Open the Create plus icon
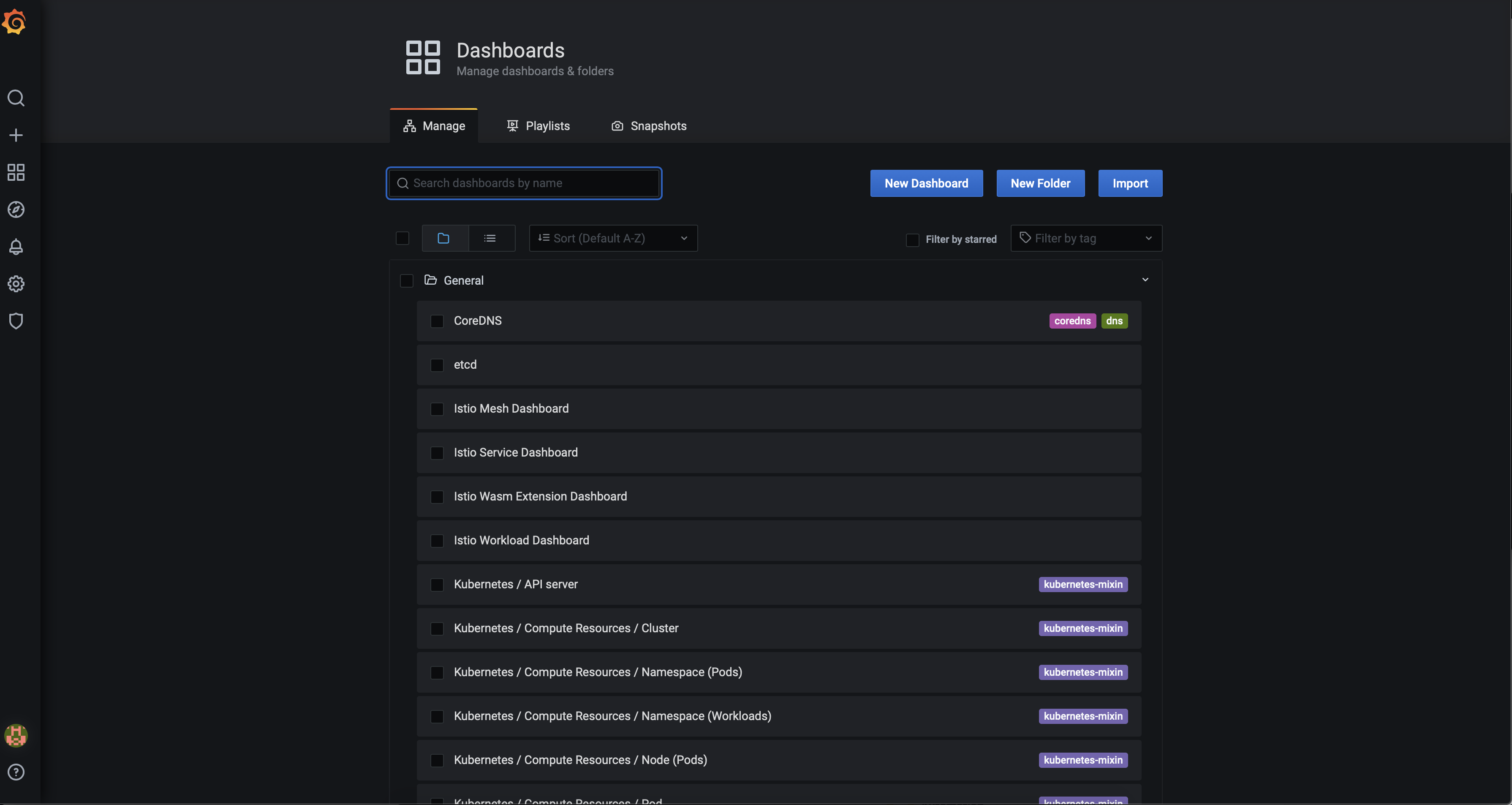The width and height of the screenshot is (1512, 805). pos(16,135)
